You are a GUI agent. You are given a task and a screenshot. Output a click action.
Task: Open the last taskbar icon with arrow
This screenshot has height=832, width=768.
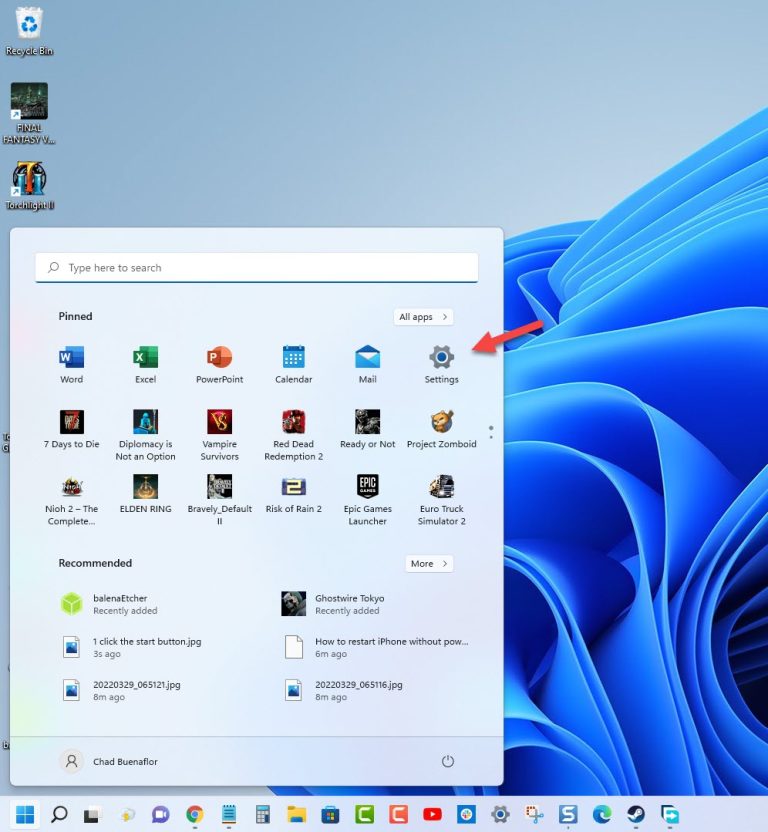click(670, 814)
